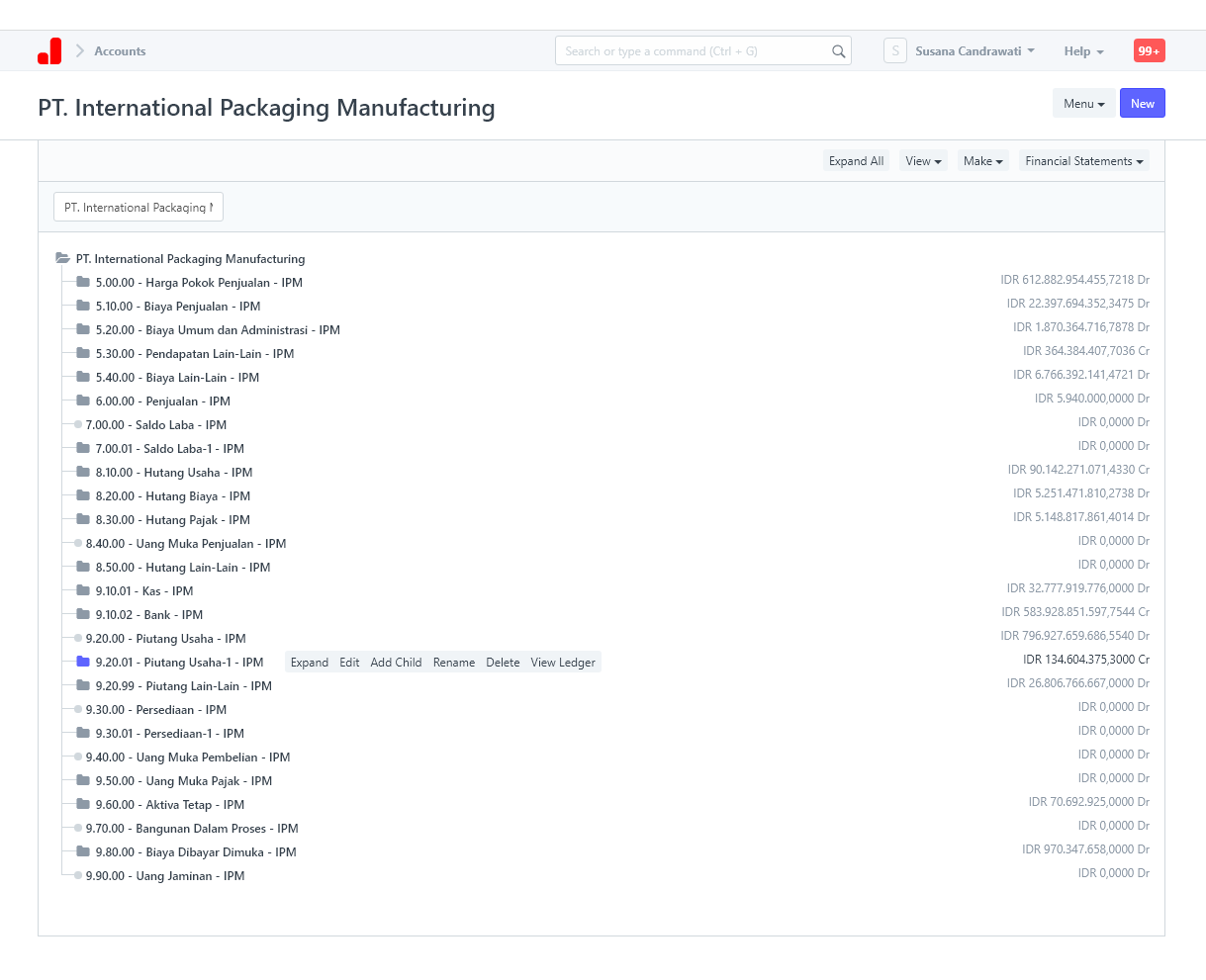
Task: Click the New button
Action: click(1142, 104)
